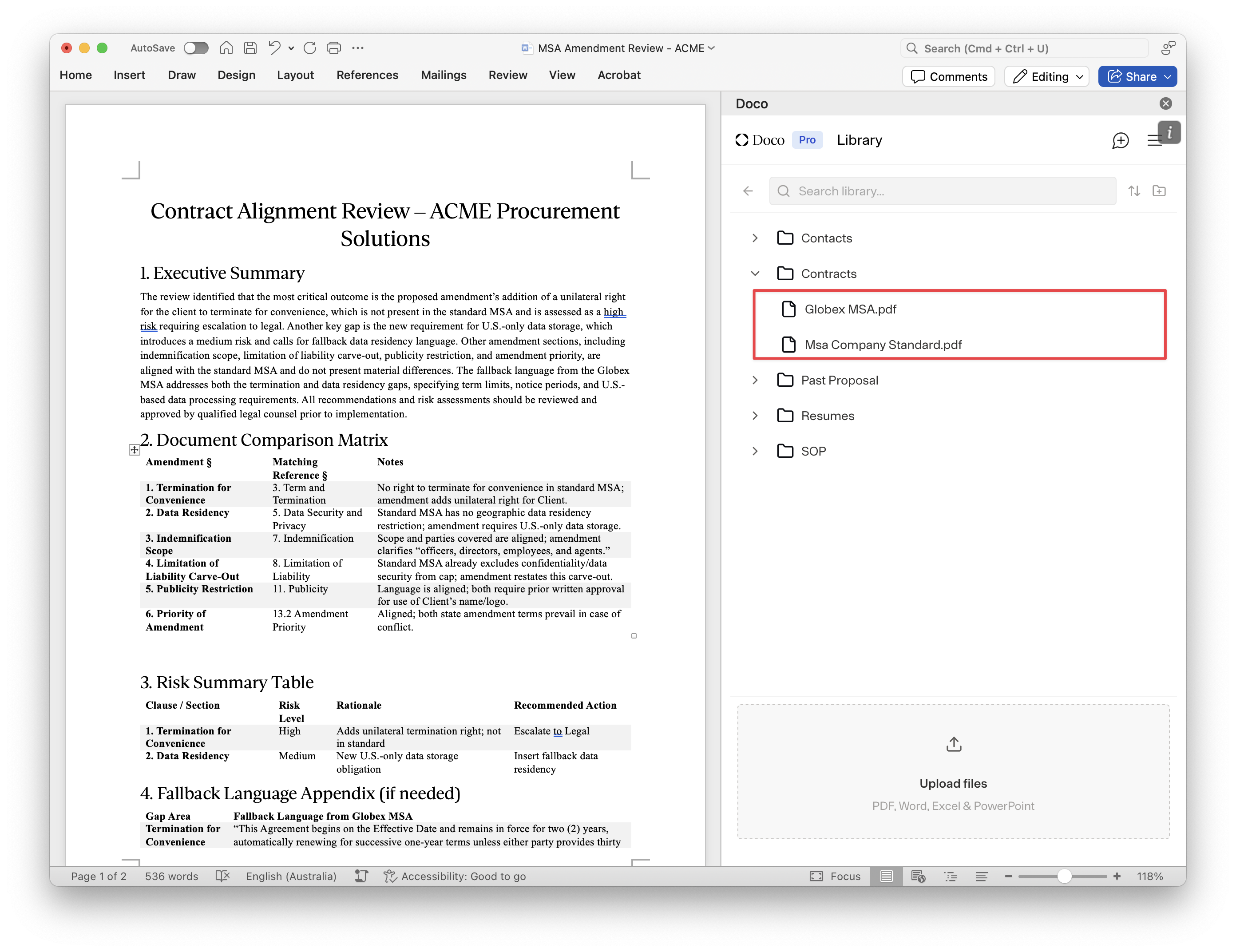Click the Comments button
The width and height of the screenshot is (1236, 952).
(x=949, y=76)
